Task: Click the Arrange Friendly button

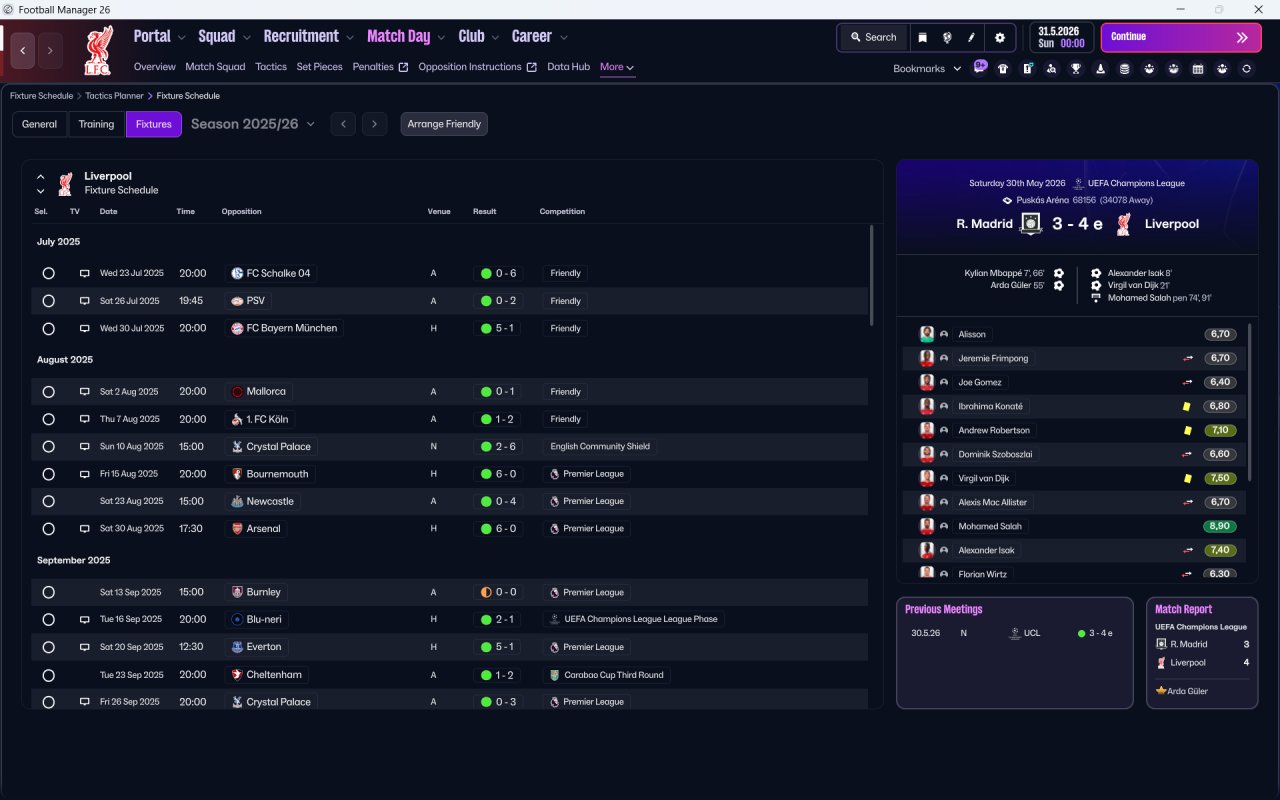Action: coord(444,124)
